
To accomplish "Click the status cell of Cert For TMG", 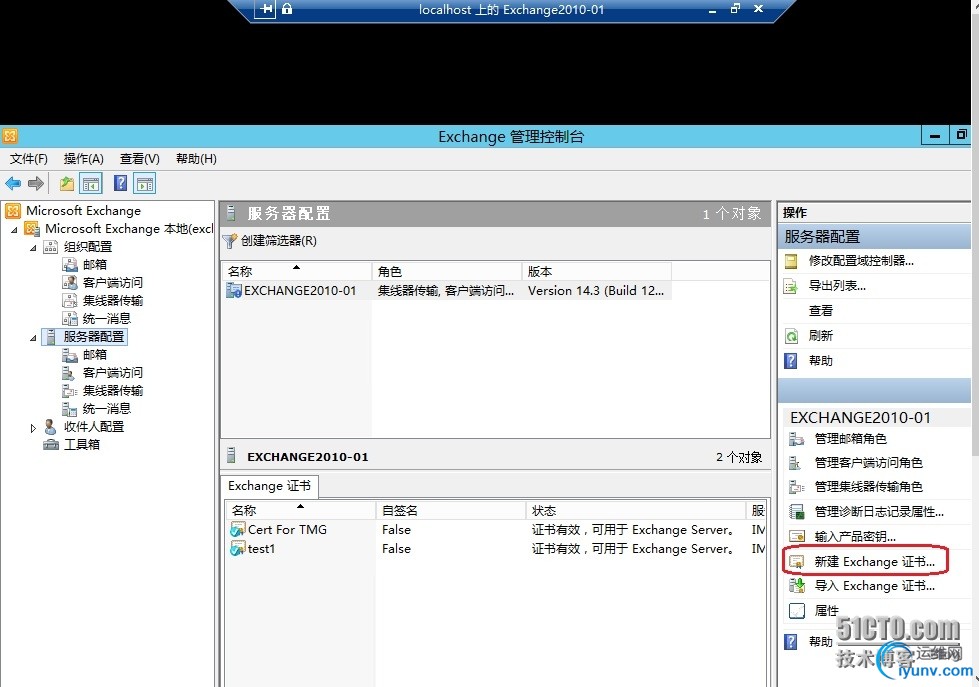I will (632, 530).
